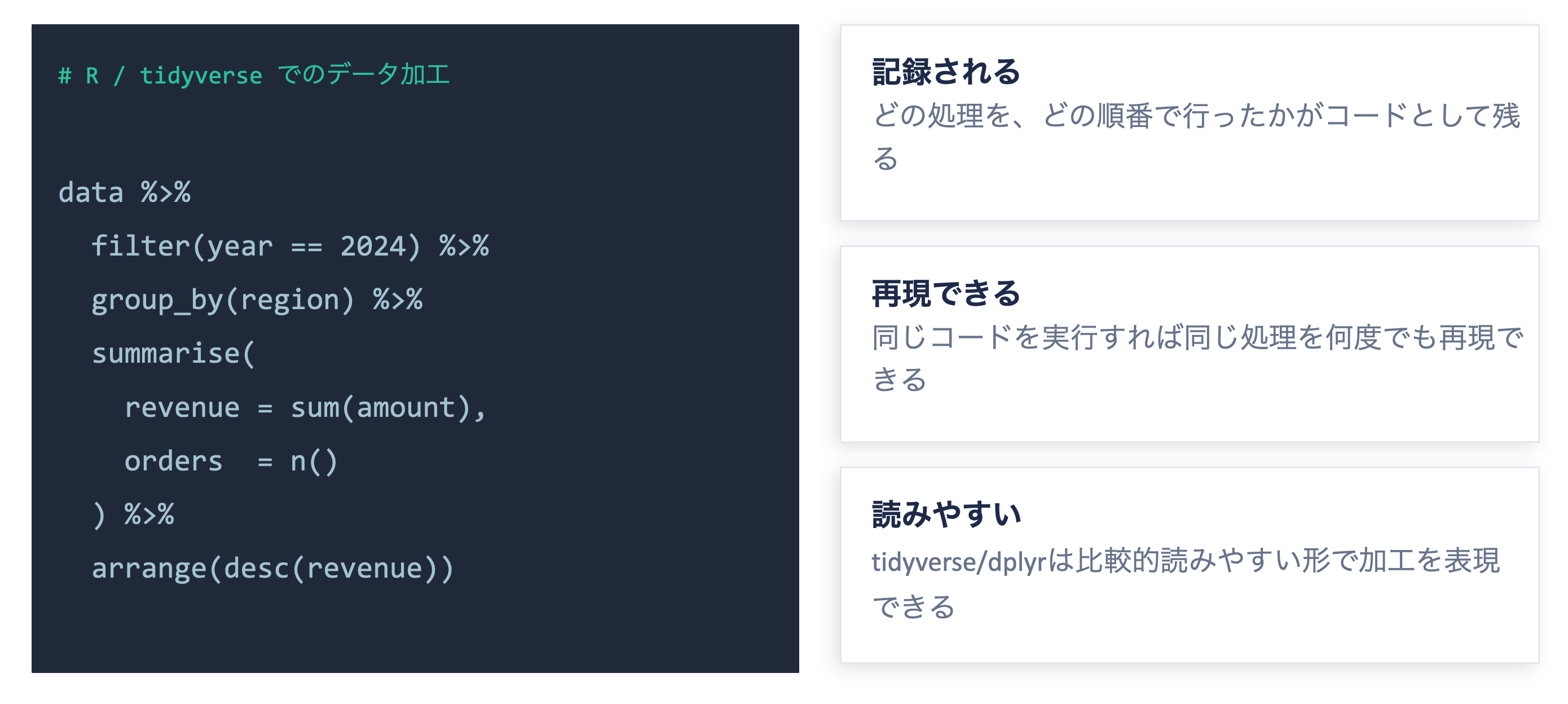Click the description under '再現できる'
Viewport: 1568px width, 704px height.
[x=1197, y=358]
